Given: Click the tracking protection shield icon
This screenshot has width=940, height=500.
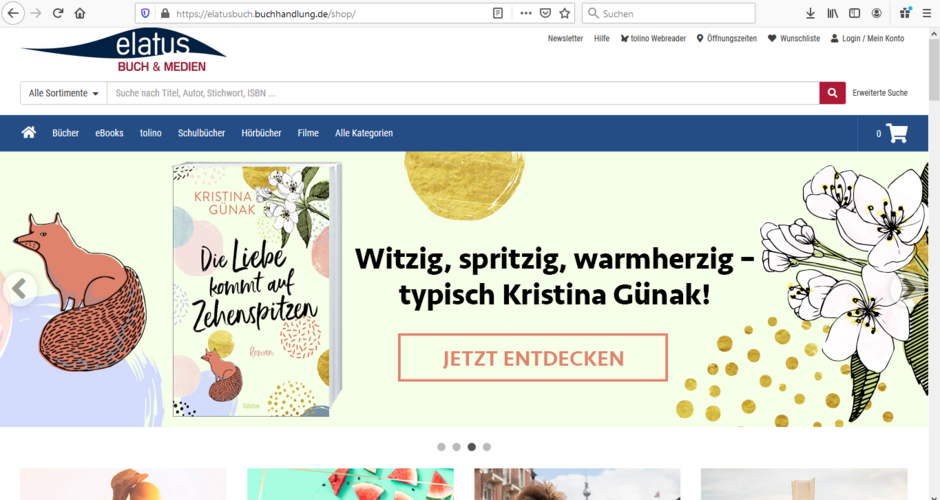Looking at the screenshot, I should [145, 13].
